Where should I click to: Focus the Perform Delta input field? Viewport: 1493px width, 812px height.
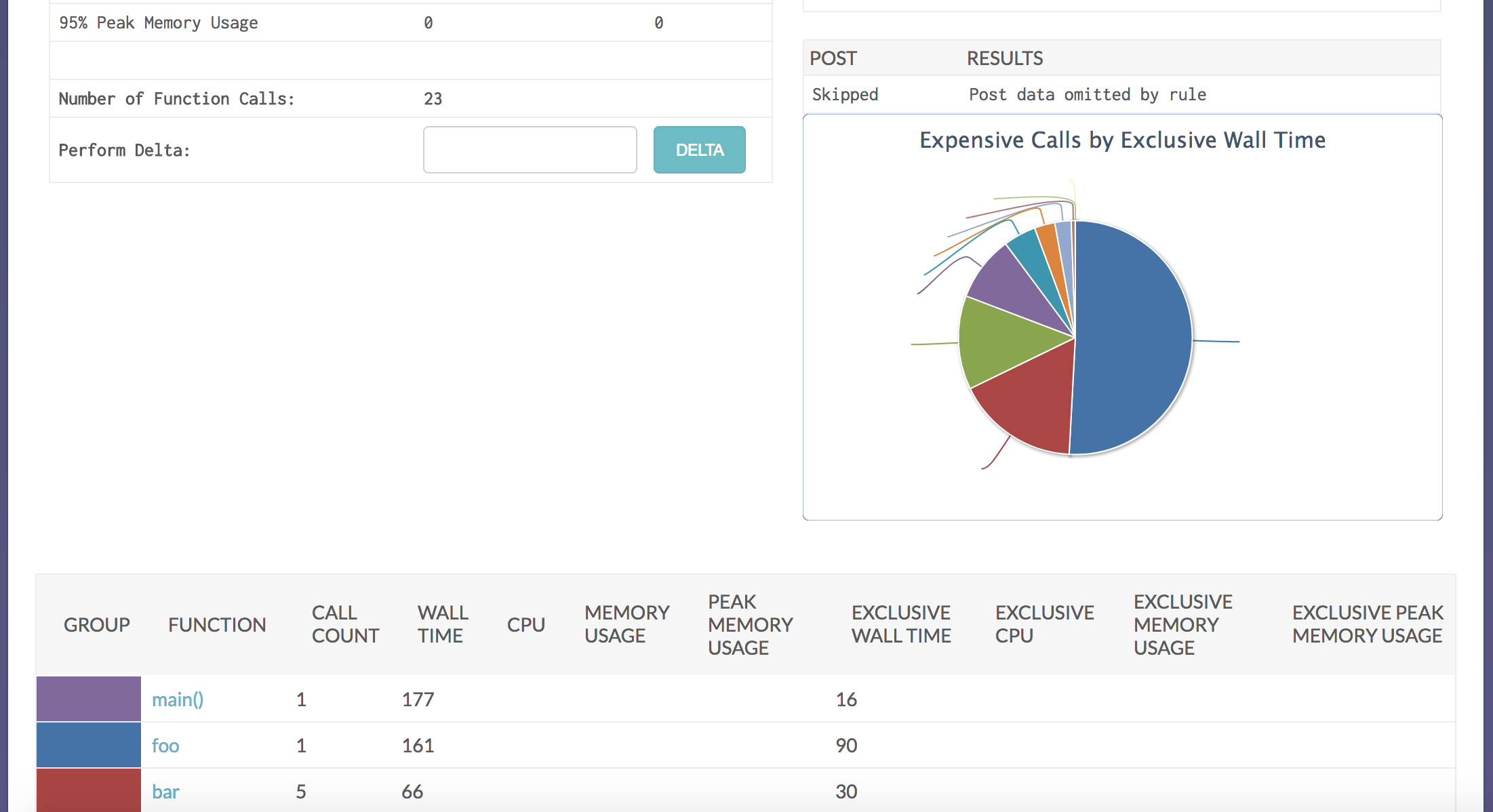point(530,150)
